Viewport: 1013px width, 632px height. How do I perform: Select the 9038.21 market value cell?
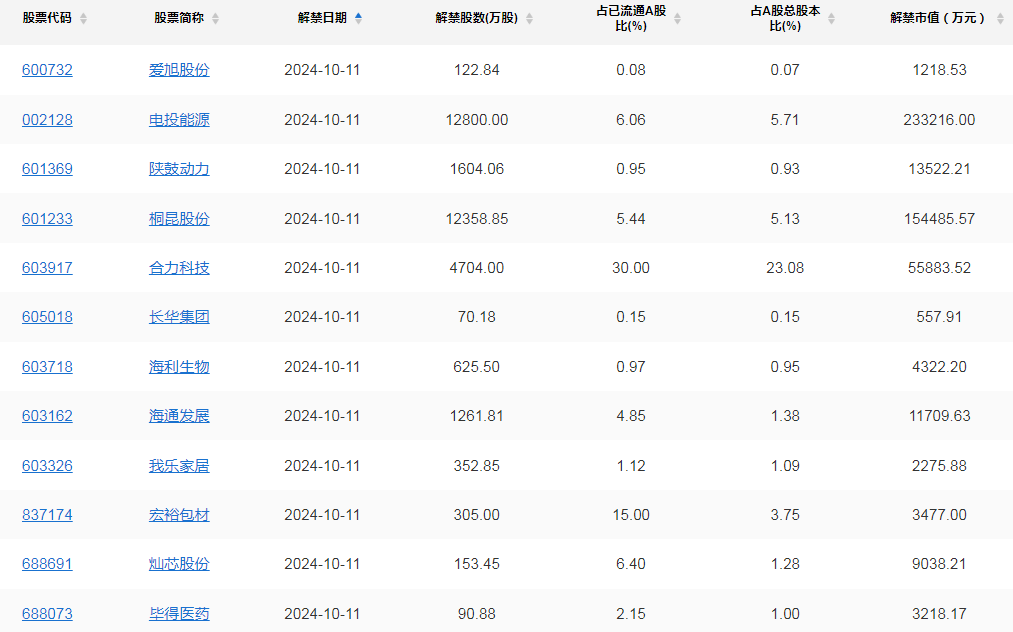coord(939,564)
